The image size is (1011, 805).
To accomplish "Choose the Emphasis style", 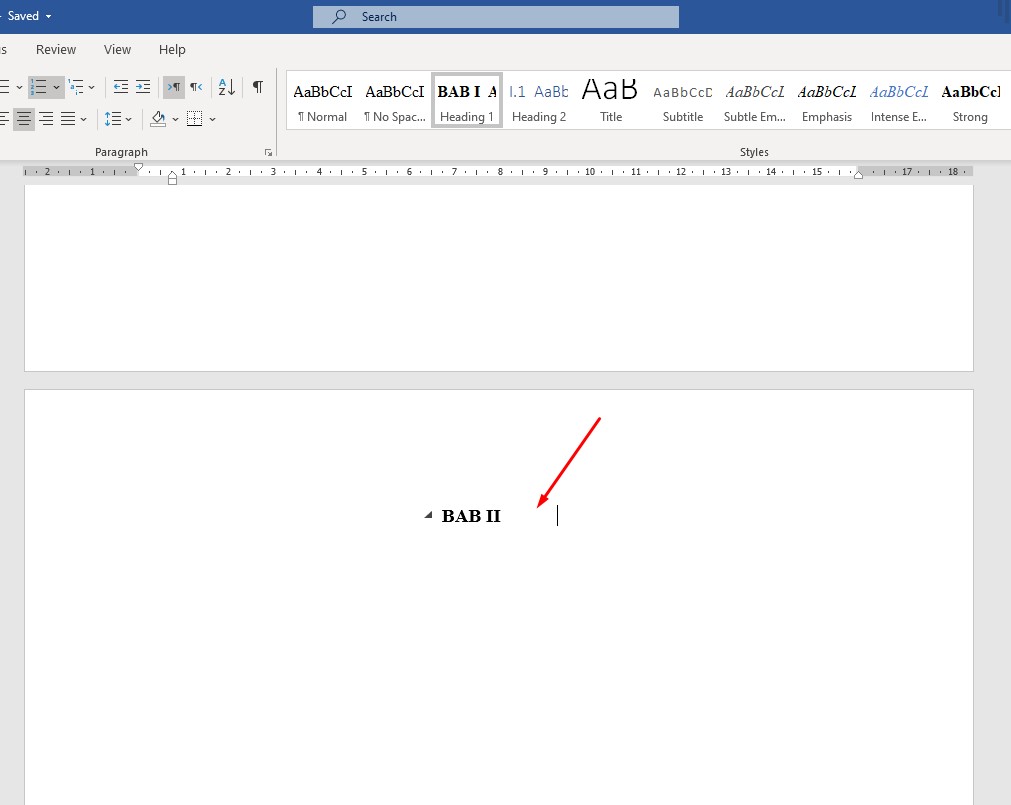I will pyautogui.click(x=827, y=101).
